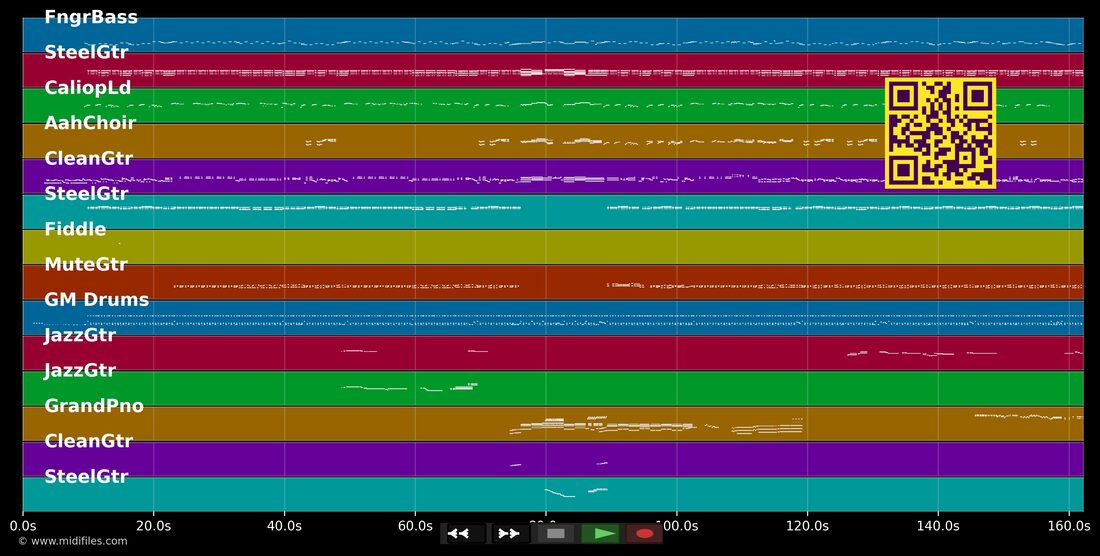Click the 20.0s time axis label

click(x=154, y=525)
